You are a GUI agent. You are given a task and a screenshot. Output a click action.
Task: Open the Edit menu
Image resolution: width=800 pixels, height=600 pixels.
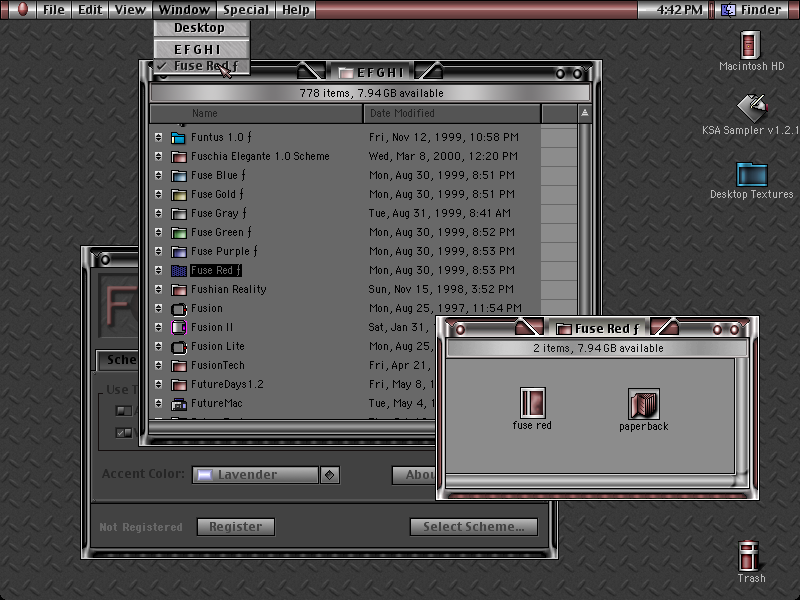coord(90,10)
